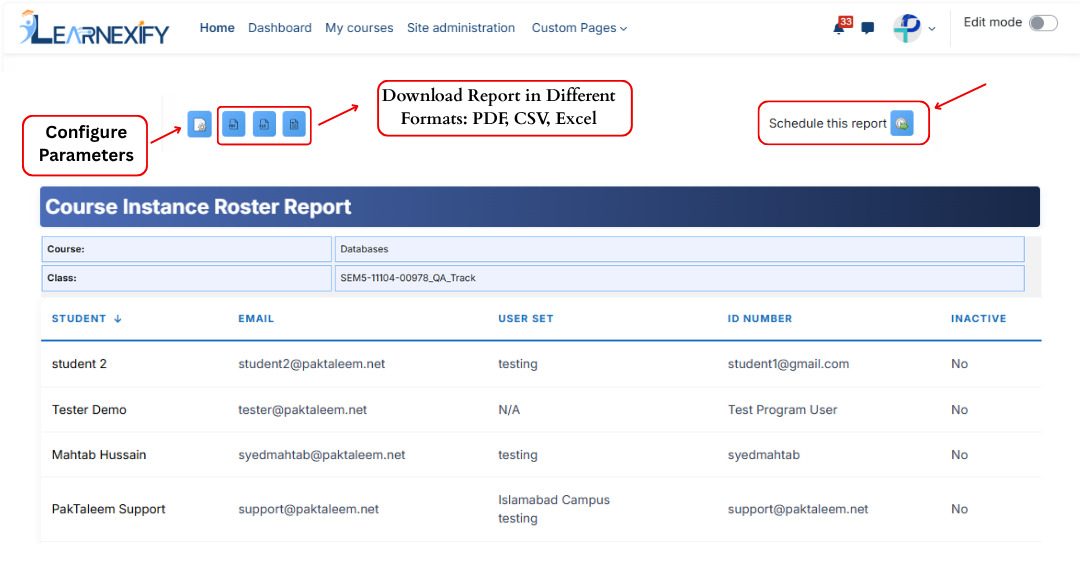Click the Course: label cell

[187, 249]
